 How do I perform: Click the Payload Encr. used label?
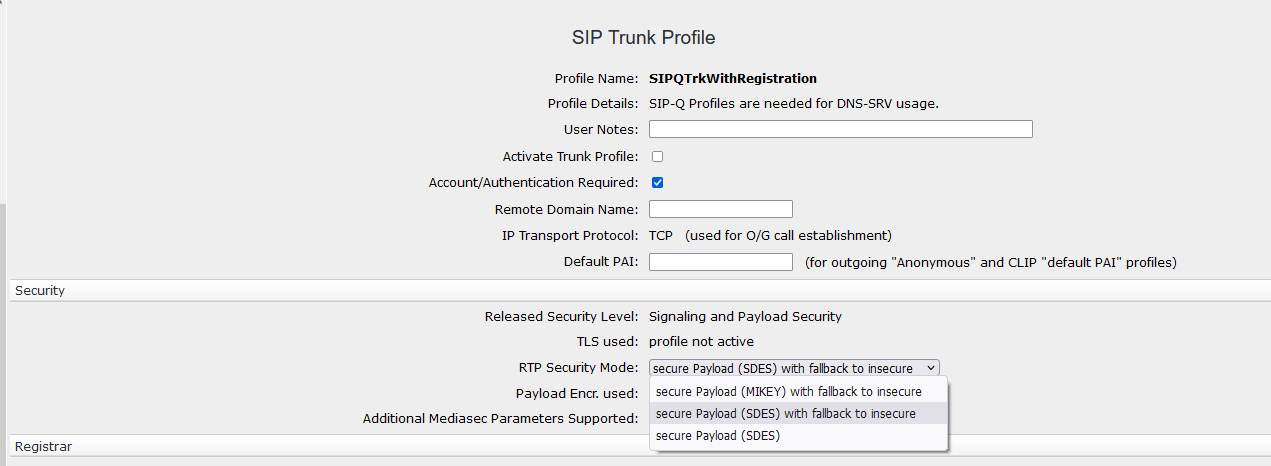(x=576, y=393)
